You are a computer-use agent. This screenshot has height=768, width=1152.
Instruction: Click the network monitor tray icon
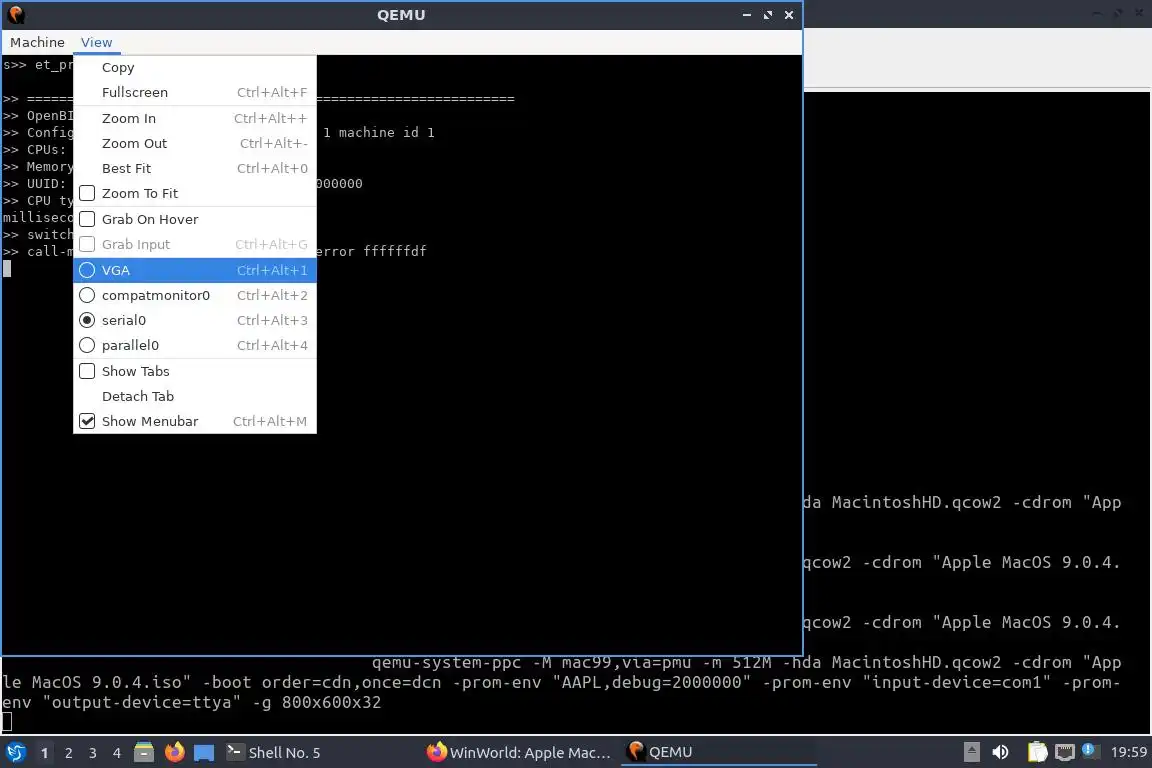click(x=1065, y=753)
